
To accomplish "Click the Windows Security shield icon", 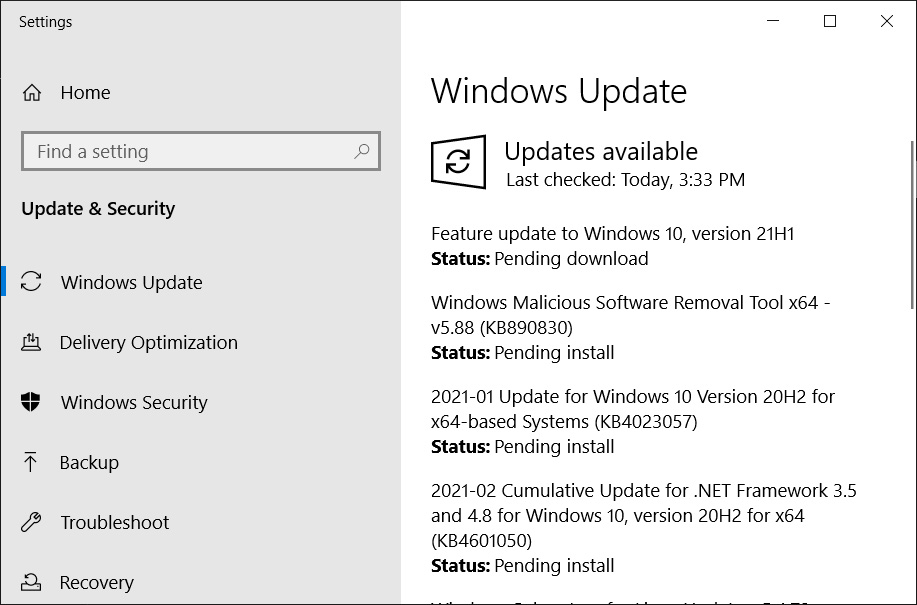I will pos(31,402).
